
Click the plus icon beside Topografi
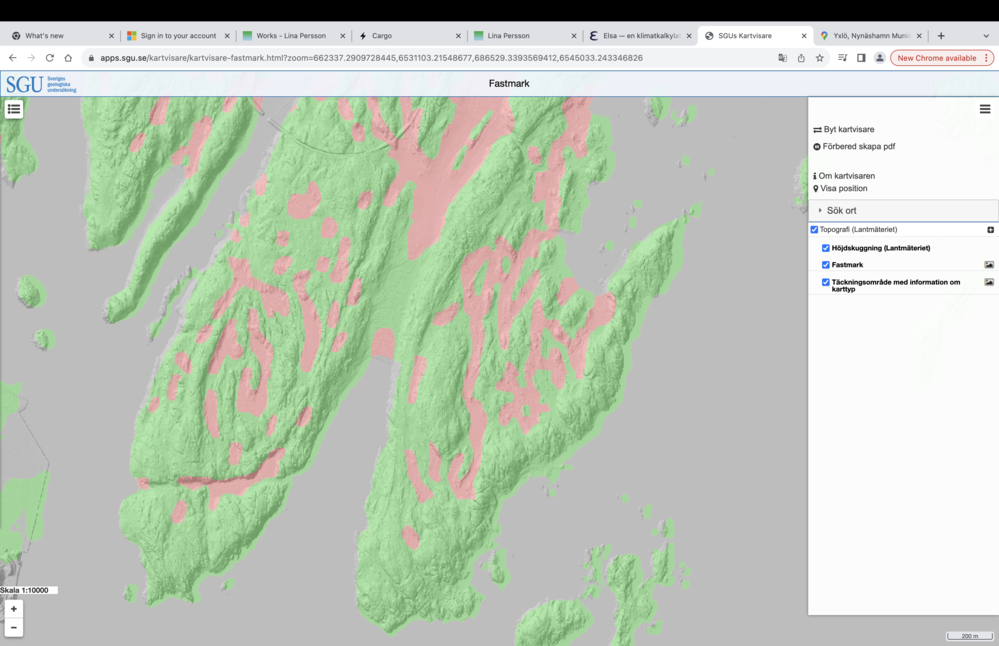990,230
